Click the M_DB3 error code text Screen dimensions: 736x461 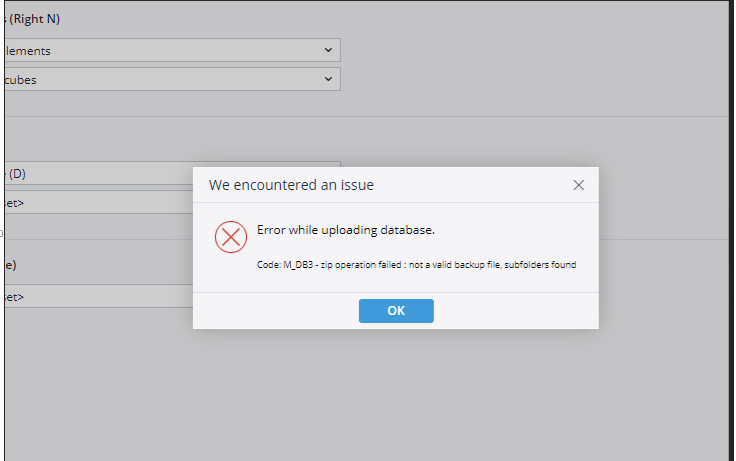click(x=298, y=265)
